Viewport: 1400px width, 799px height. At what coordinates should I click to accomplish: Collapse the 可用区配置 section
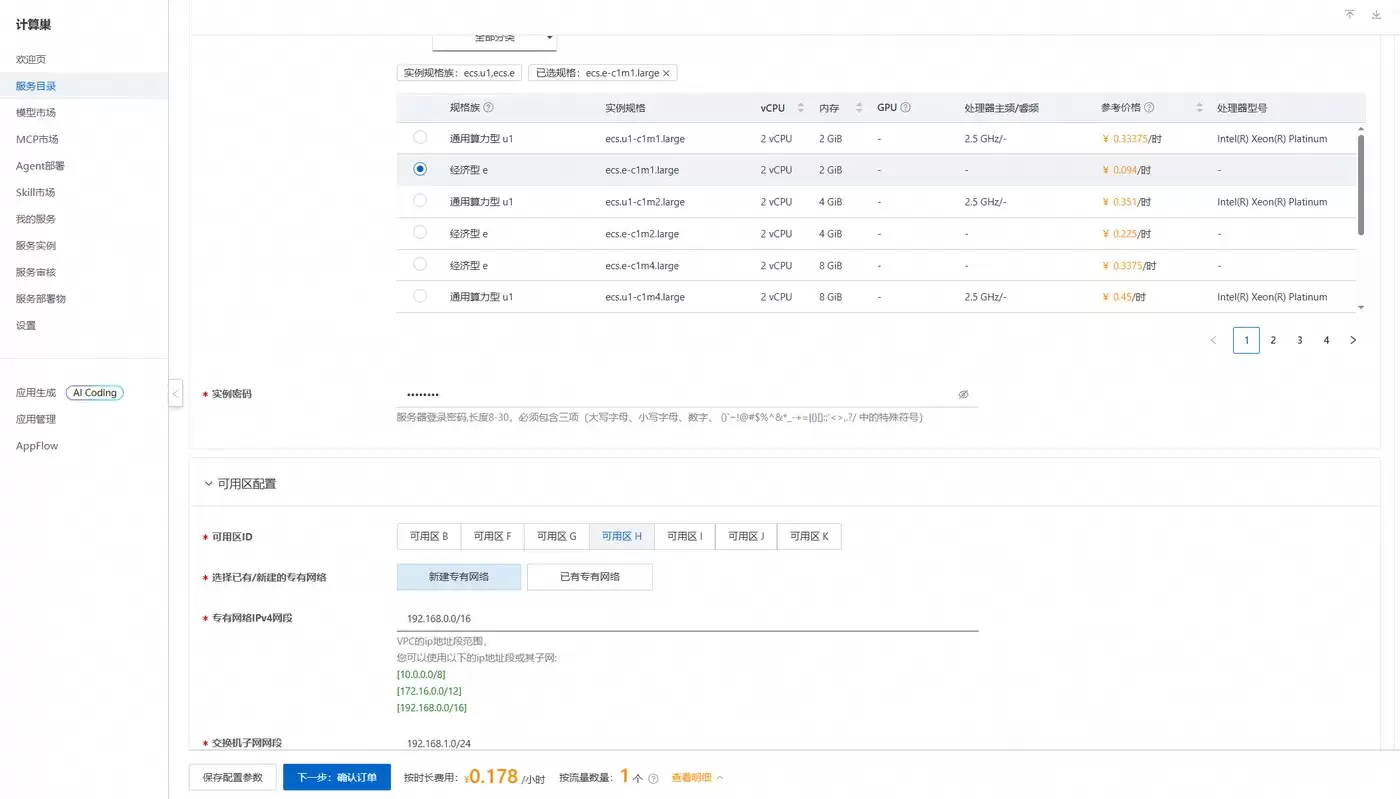[x=208, y=484]
